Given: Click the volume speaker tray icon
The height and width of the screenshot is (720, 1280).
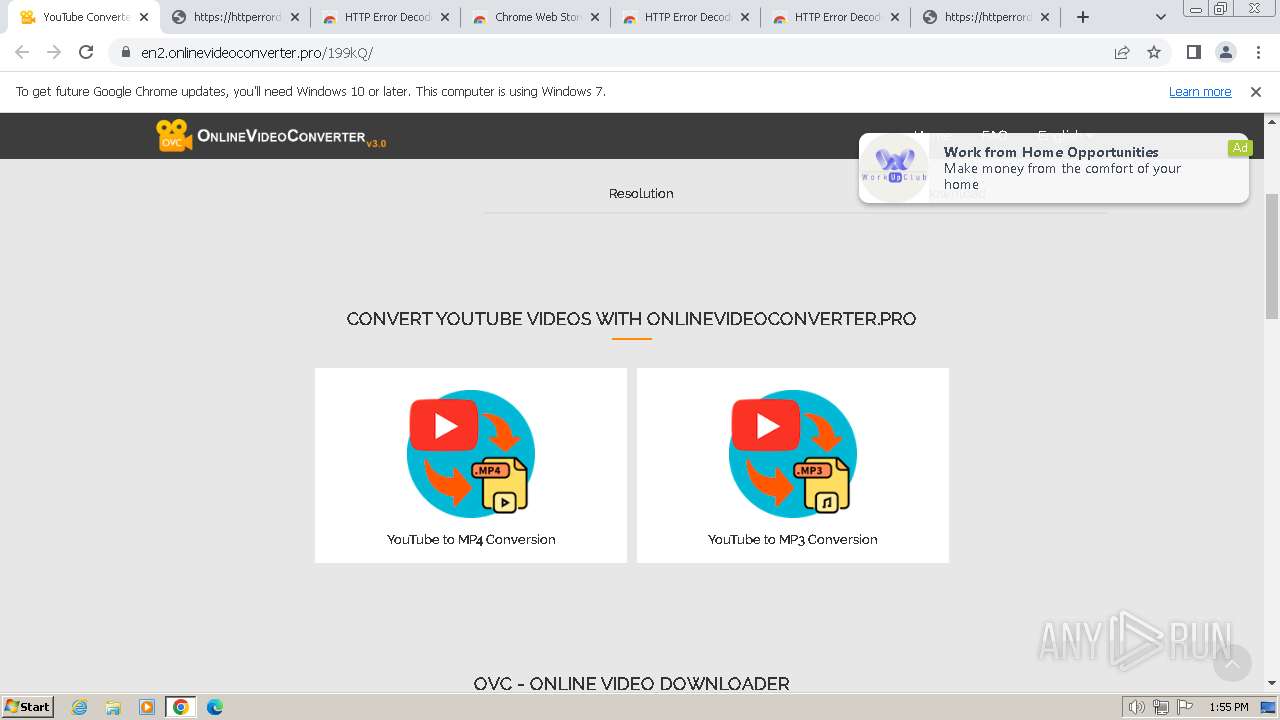Looking at the screenshot, I should (x=1137, y=707).
